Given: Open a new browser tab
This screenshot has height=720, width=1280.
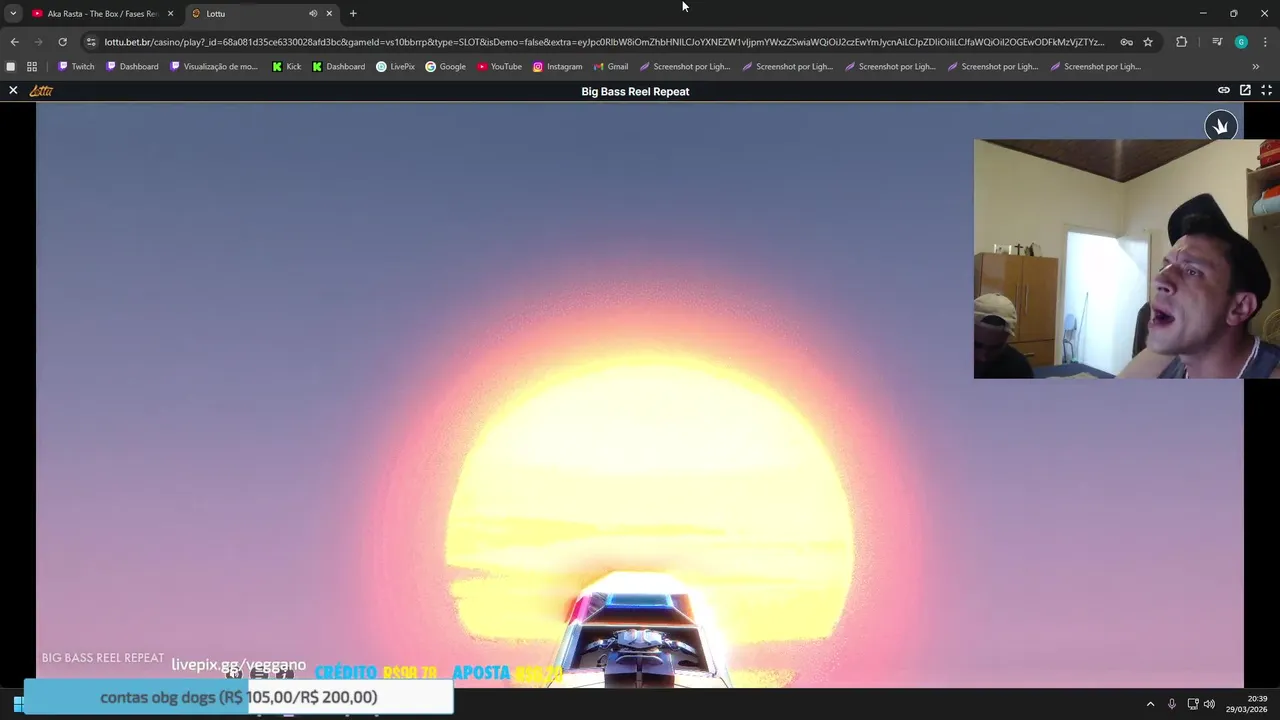Looking at the screenshot, I should tap(353, 13).
